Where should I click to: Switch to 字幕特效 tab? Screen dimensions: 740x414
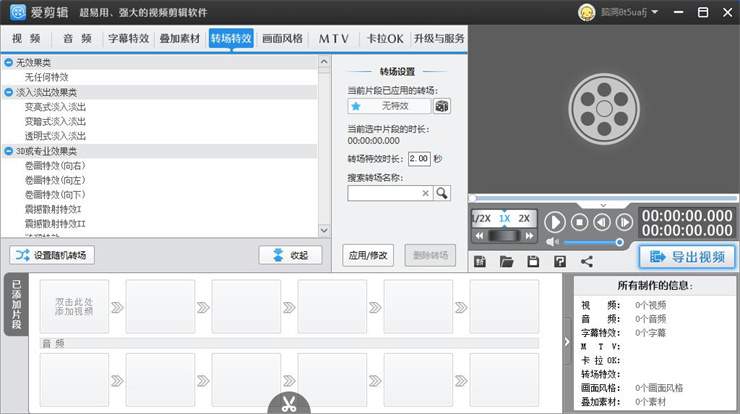coord(128,38)
